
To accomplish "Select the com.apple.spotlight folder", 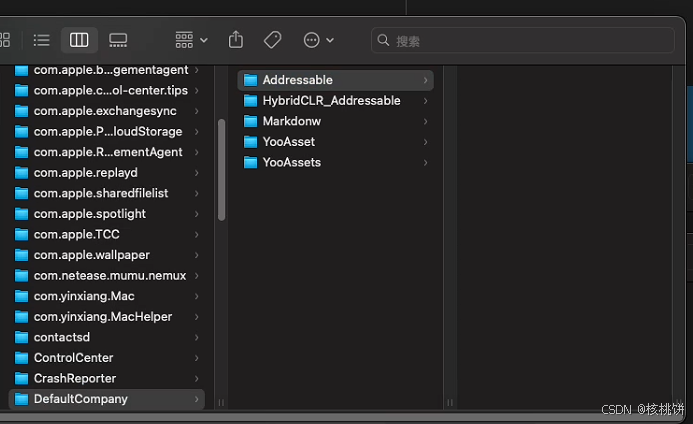I will (x=107, y=214).
